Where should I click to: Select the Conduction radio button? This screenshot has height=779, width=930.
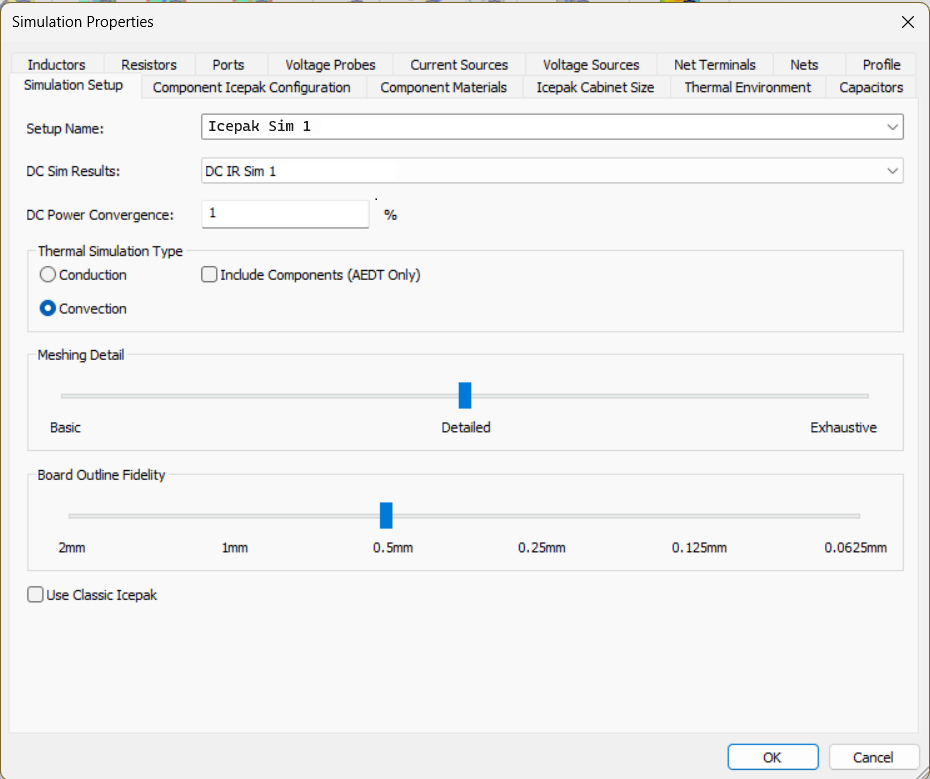tap(48, 275)
